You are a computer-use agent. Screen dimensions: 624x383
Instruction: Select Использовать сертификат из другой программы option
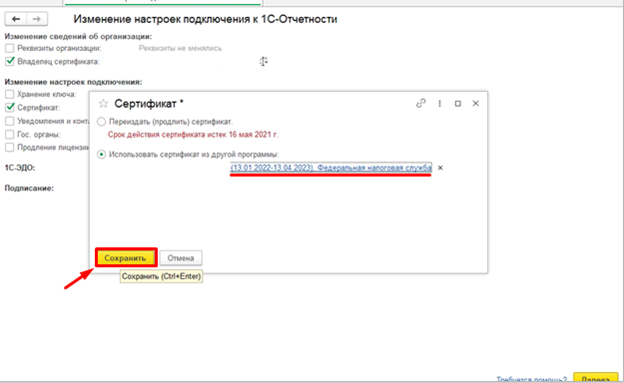(101, 154)
